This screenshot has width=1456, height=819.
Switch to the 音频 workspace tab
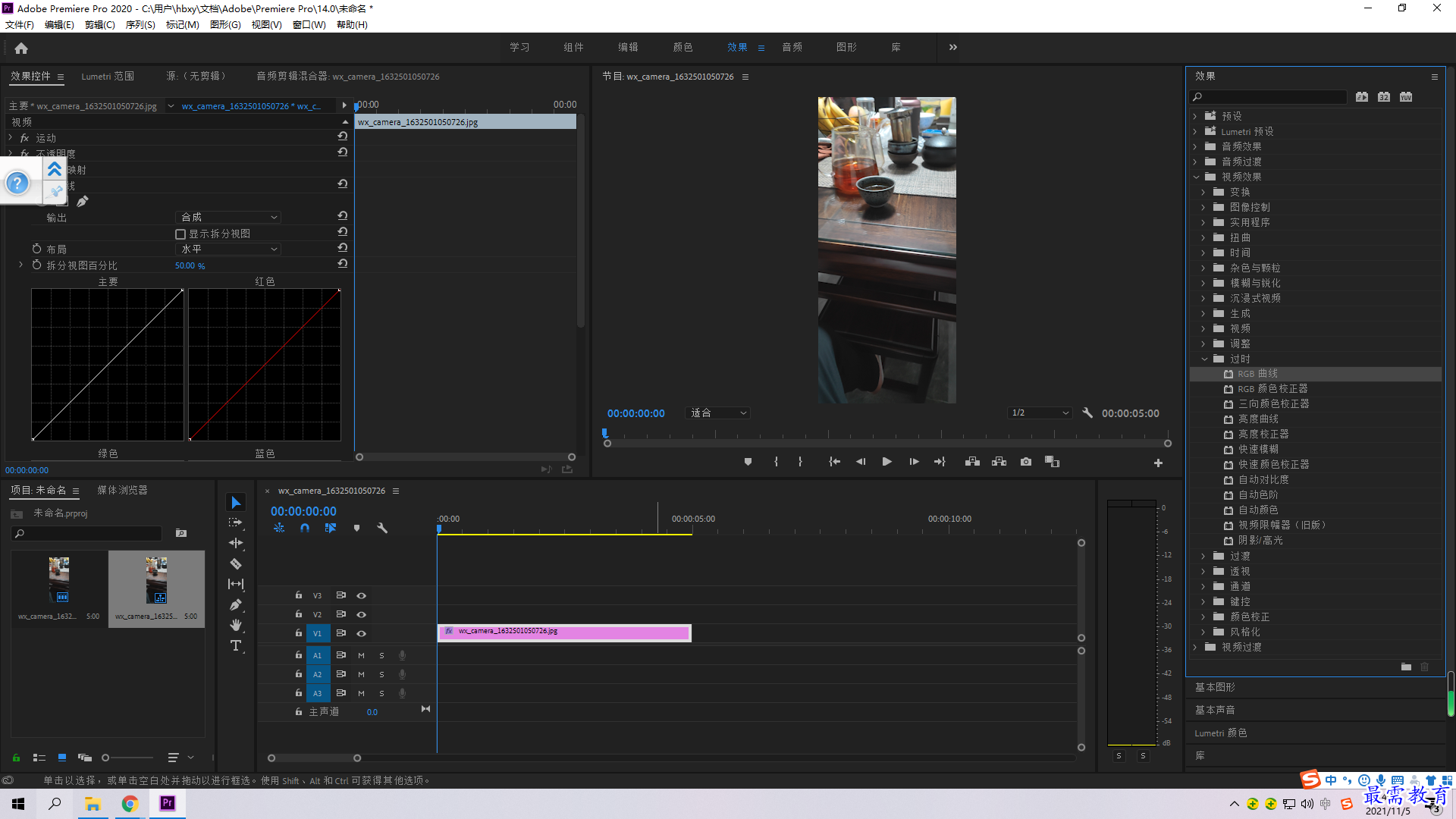[792, 47]
